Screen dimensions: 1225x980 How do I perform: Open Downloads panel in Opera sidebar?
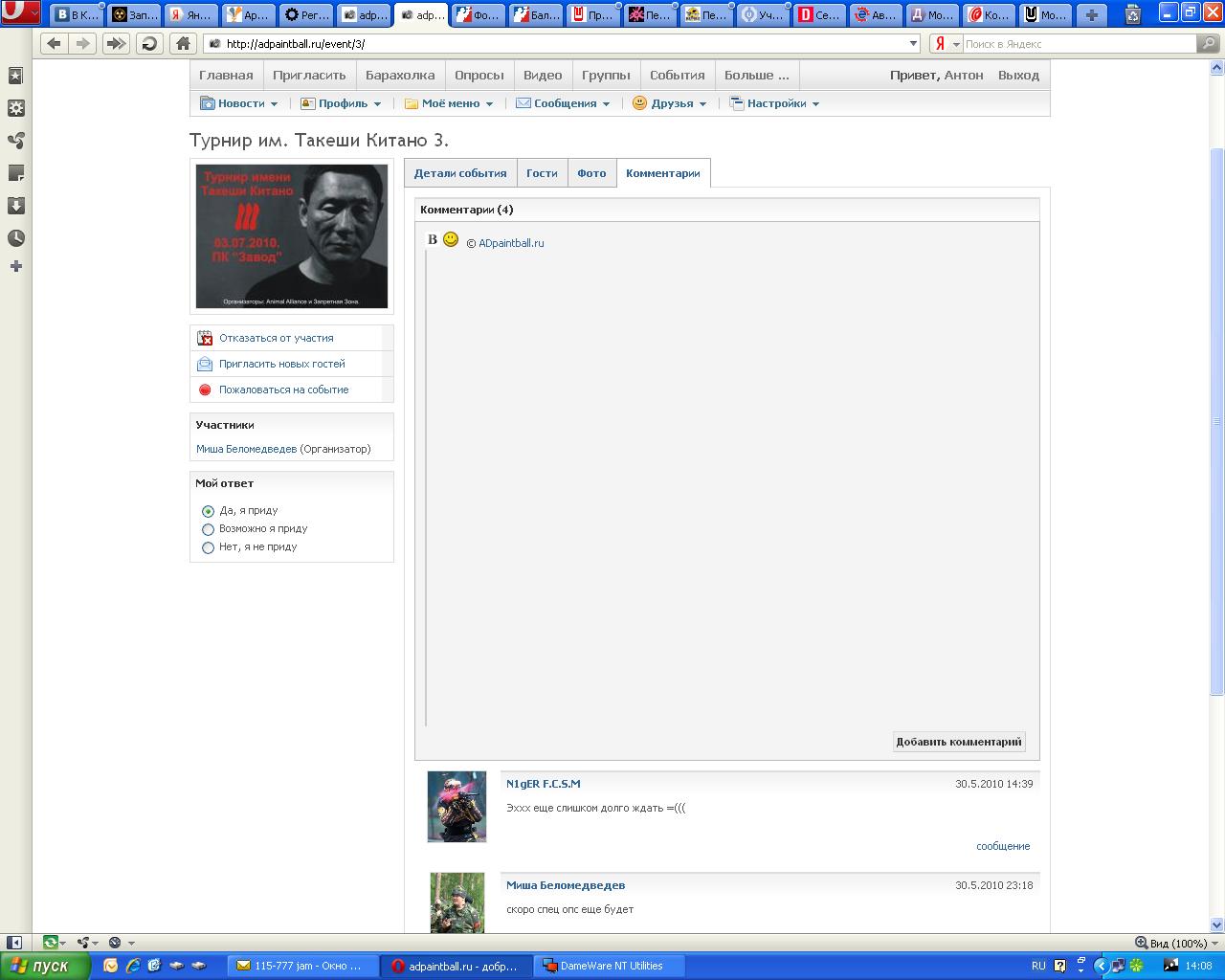pyautogui.click(x=16, y=206)
